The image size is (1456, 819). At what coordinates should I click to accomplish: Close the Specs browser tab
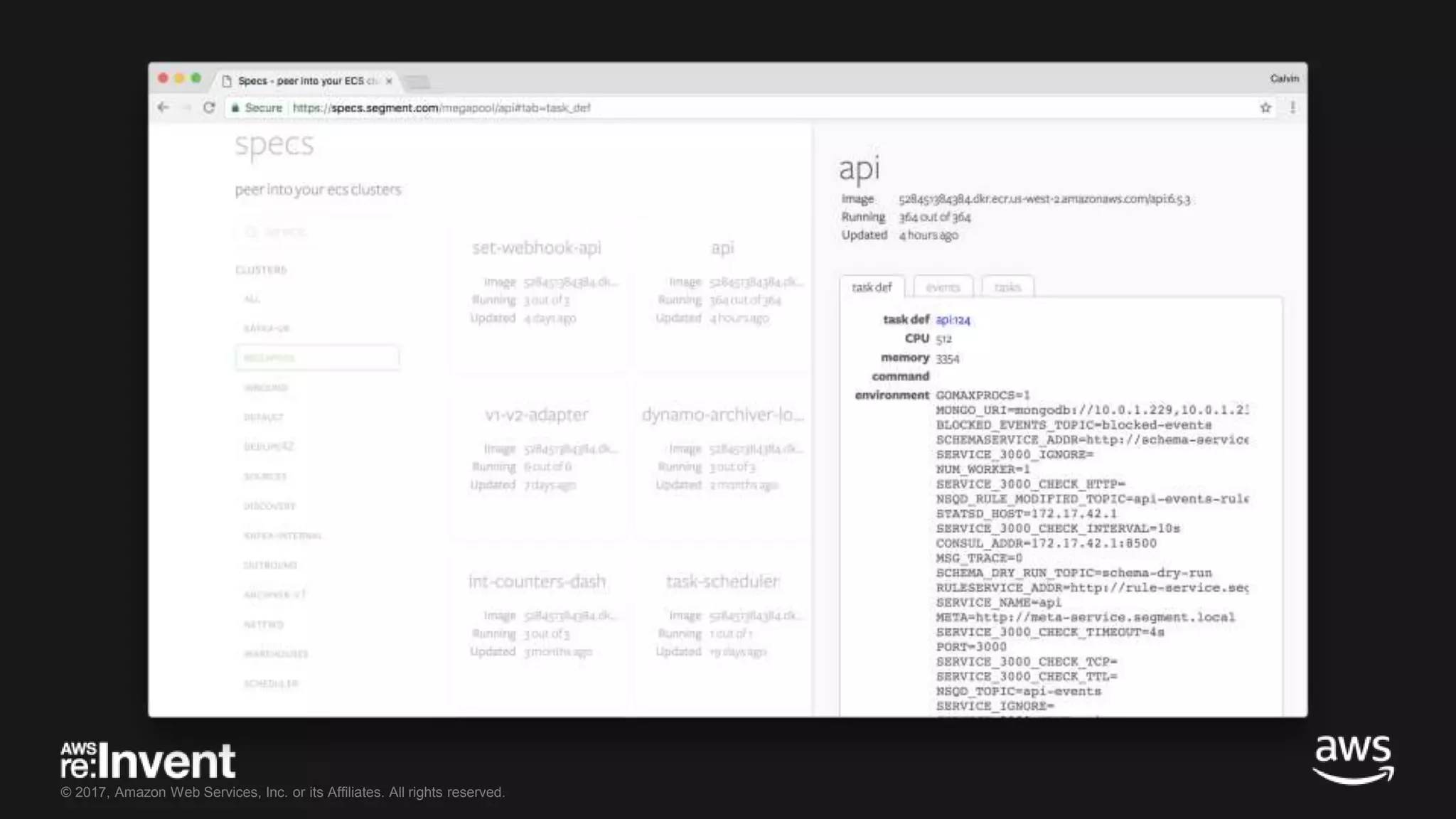(389, 81)
